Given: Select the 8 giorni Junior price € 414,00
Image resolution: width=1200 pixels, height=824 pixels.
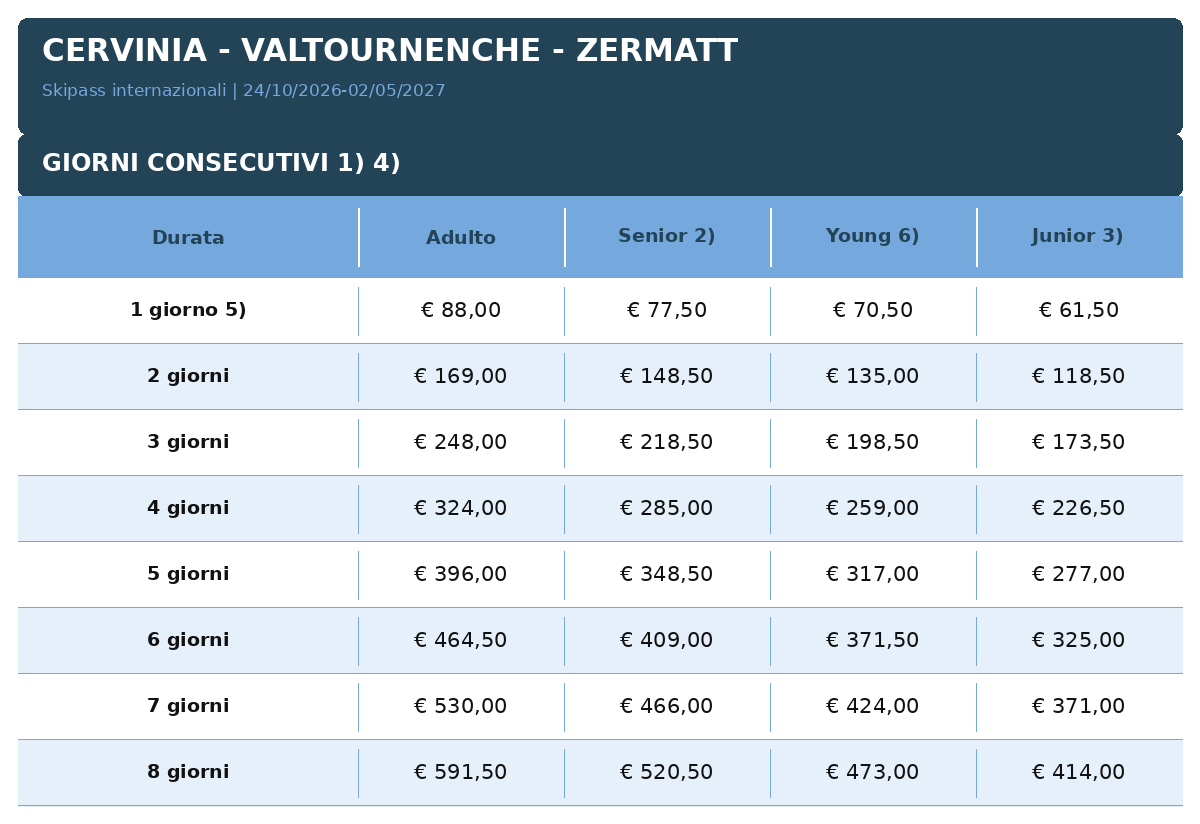Looking at the screenshot, I should (1079, 773).
